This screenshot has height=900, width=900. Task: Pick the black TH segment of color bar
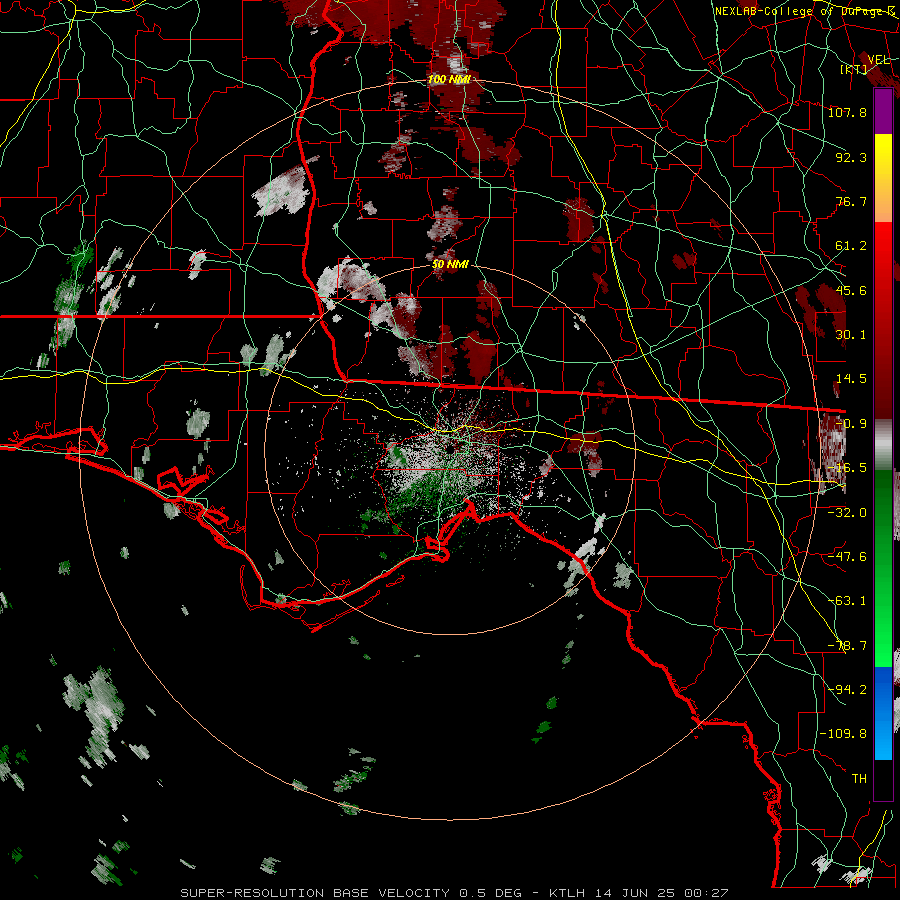(883, 780)
